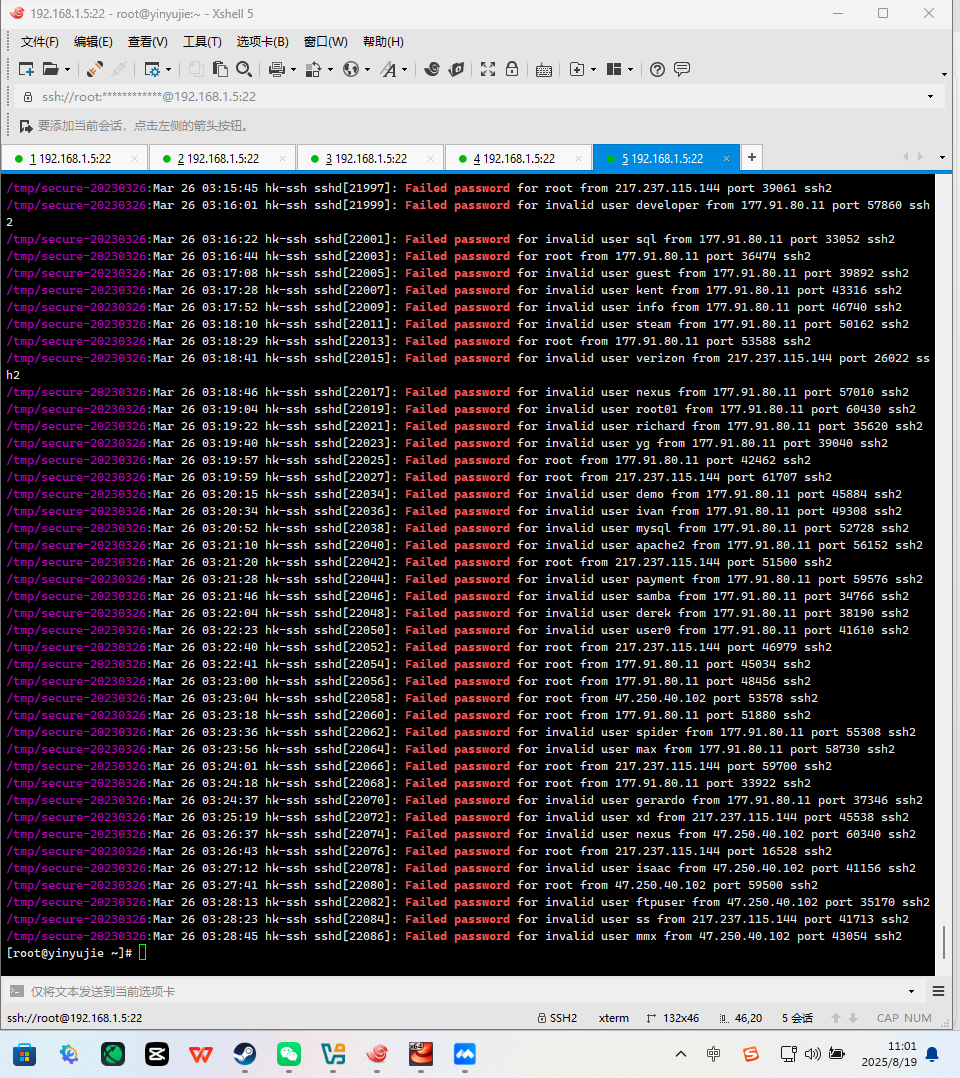Click the lock screen padlock icon
The image size is (960, 1078).
[x=512, y=69]
